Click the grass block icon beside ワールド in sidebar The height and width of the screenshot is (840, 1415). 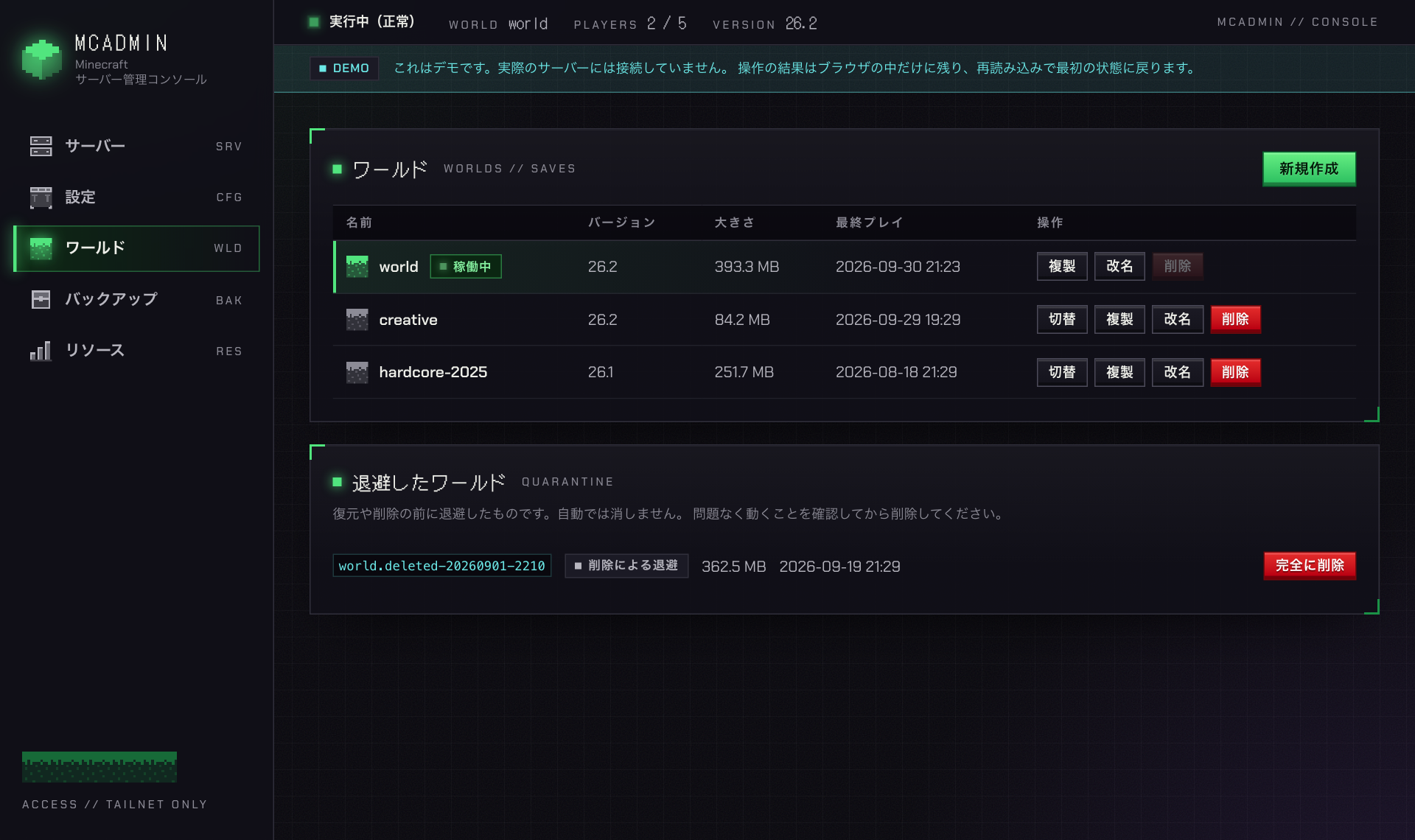[41, 248]
